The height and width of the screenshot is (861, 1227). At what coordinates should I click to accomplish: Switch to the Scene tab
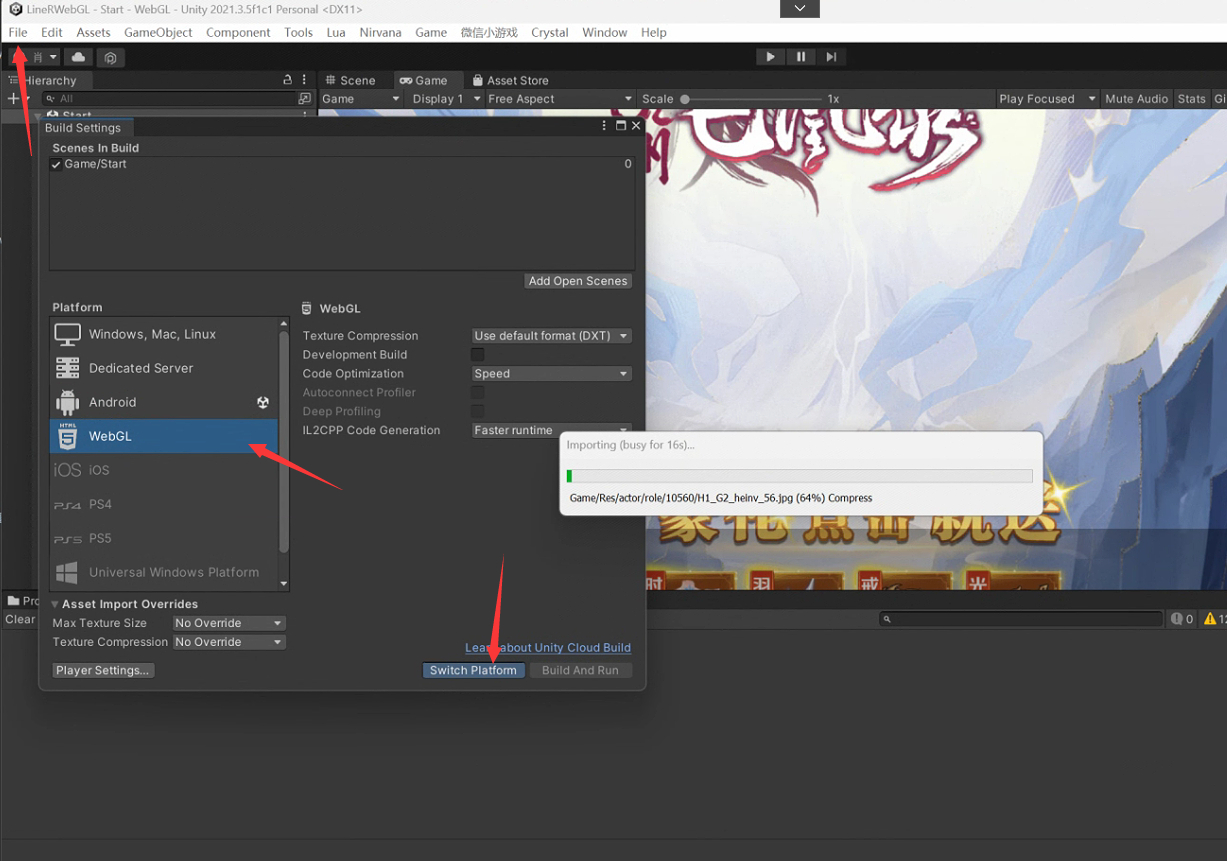click(x=350, y=80)
